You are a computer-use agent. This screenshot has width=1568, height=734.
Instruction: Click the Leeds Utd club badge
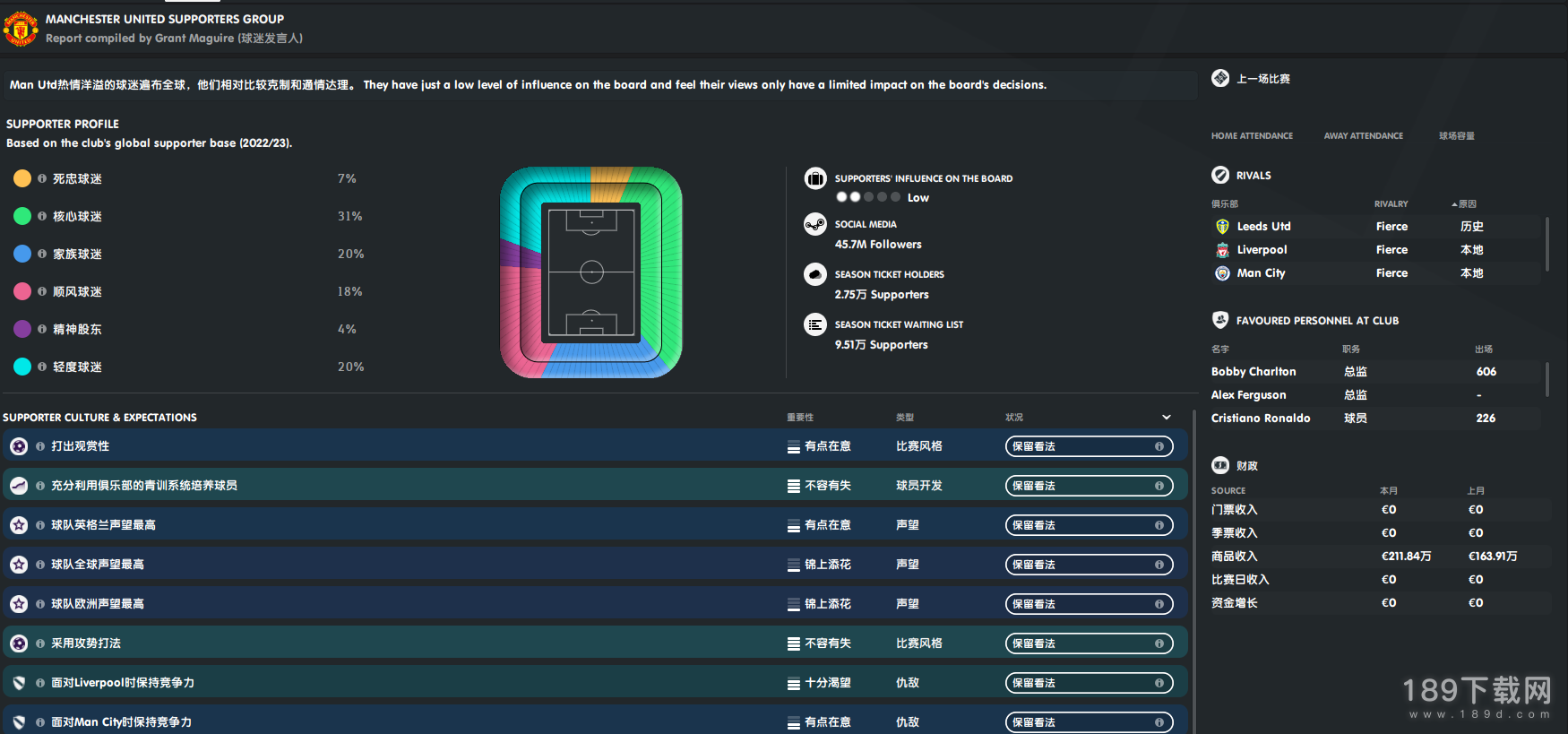(x=1222, y=227)
